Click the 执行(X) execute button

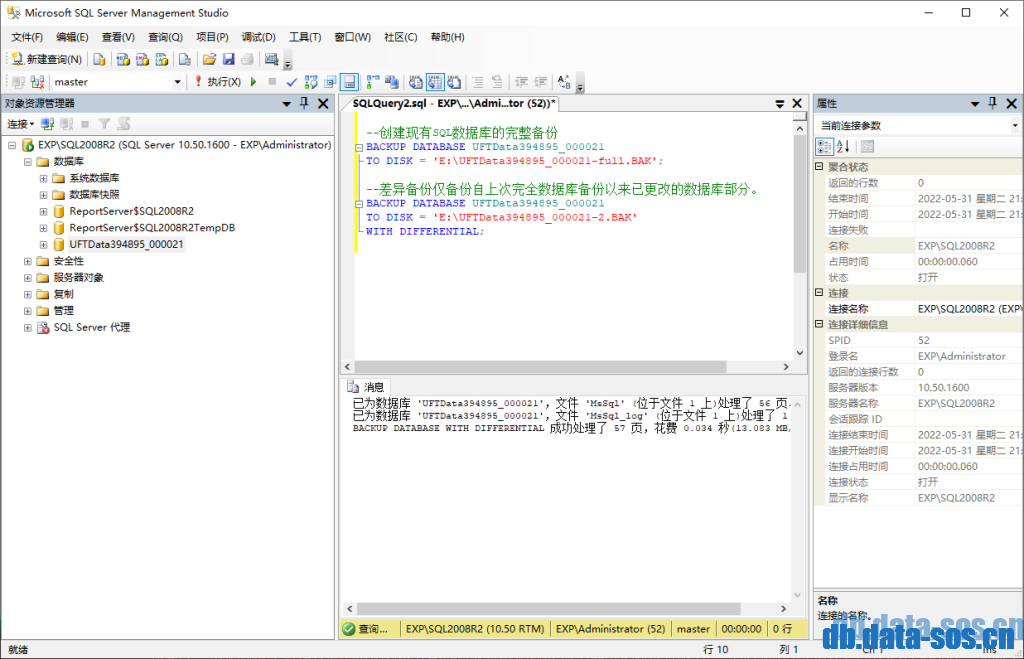(x=217, y=82)
